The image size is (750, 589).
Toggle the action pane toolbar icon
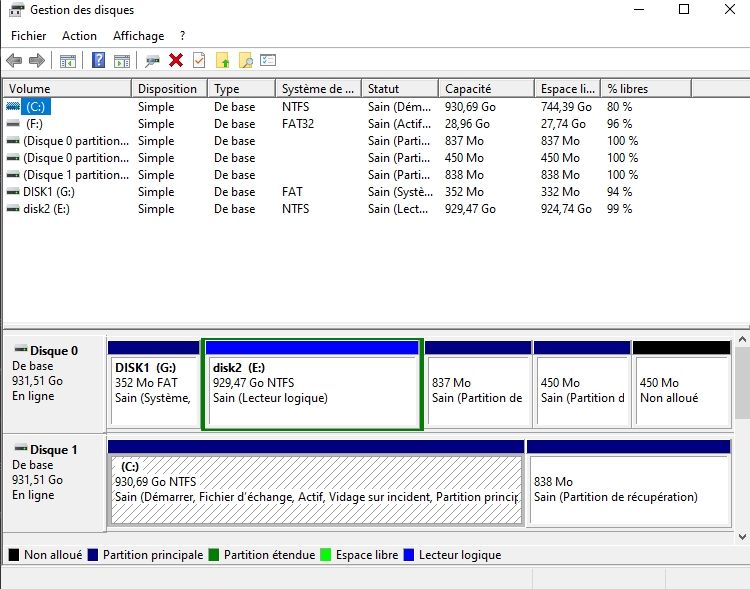pos(122,61)
